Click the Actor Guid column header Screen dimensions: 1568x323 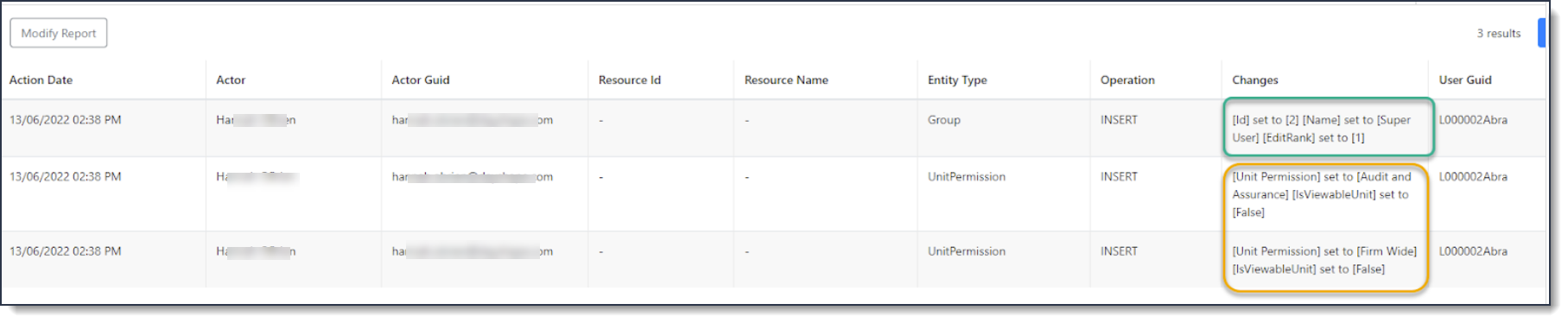coord(421,79)
